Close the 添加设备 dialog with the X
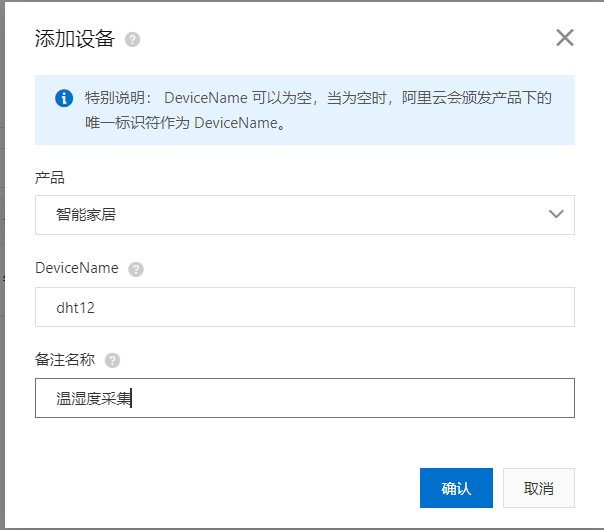 pos(565,38)
